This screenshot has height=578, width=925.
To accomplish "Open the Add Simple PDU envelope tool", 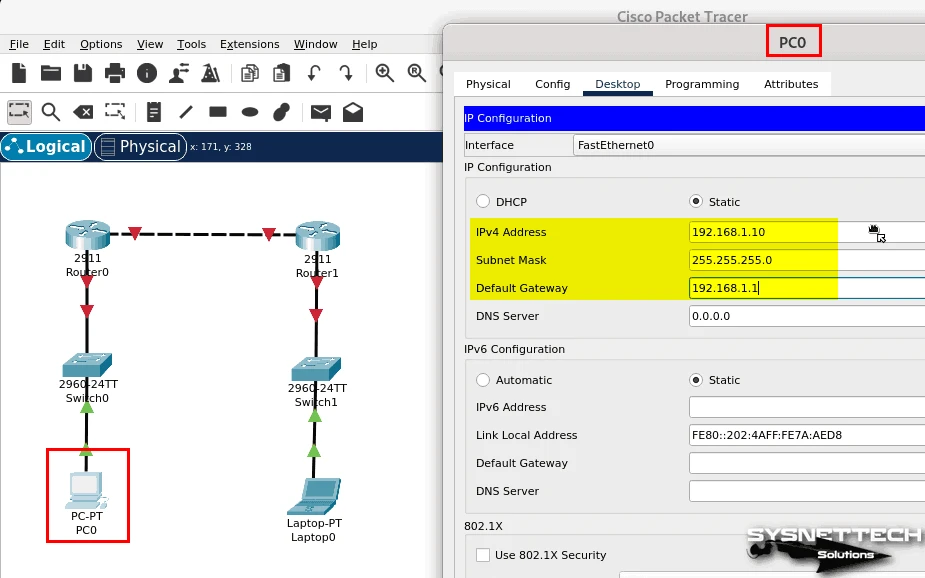I will click(320, 112).
